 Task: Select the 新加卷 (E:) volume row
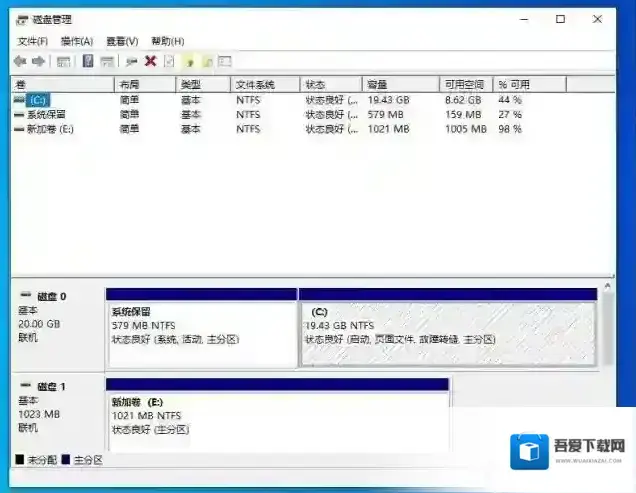50,129
